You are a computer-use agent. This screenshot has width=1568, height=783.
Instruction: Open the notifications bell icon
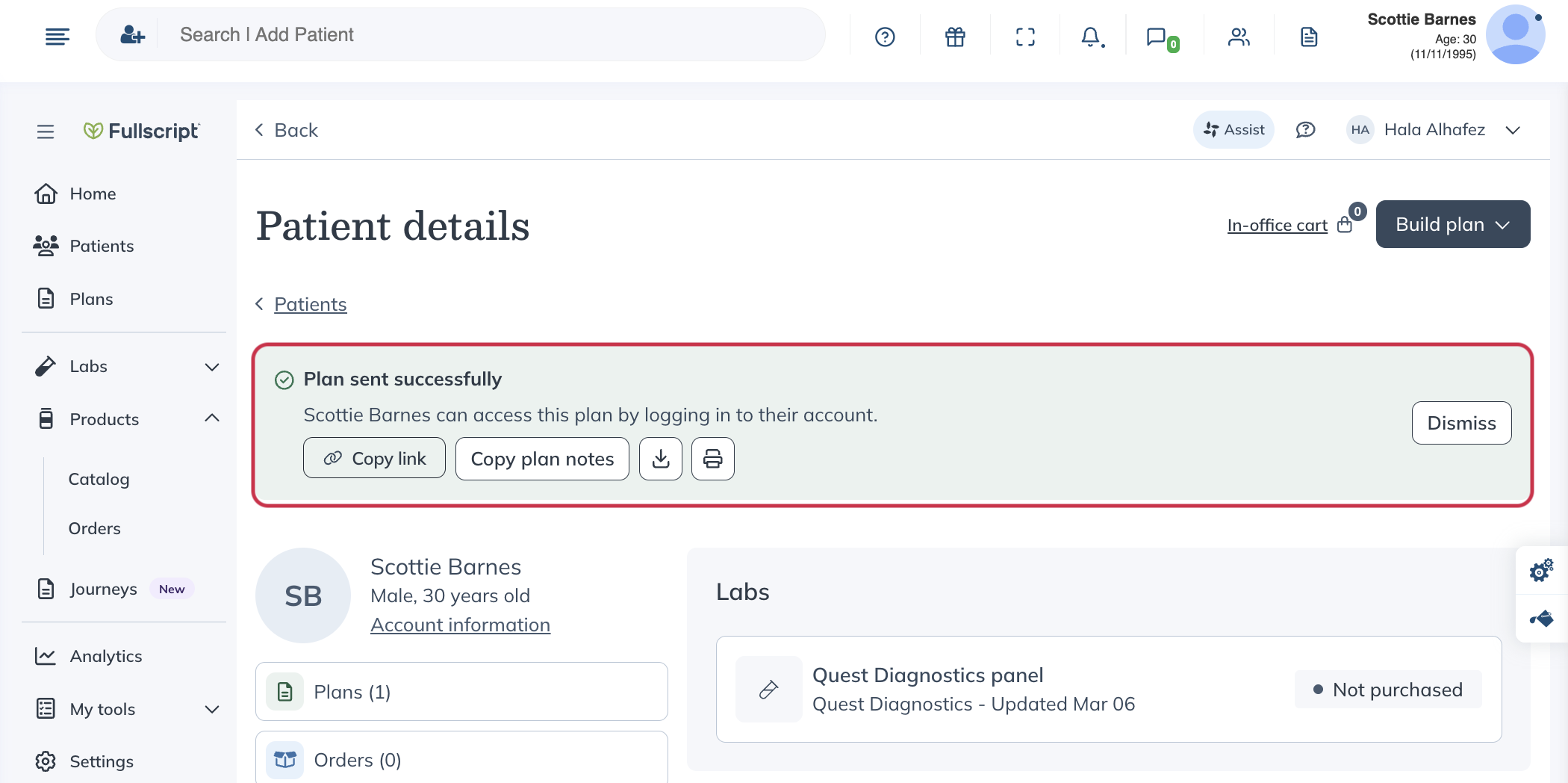[x=1091, y=37]
